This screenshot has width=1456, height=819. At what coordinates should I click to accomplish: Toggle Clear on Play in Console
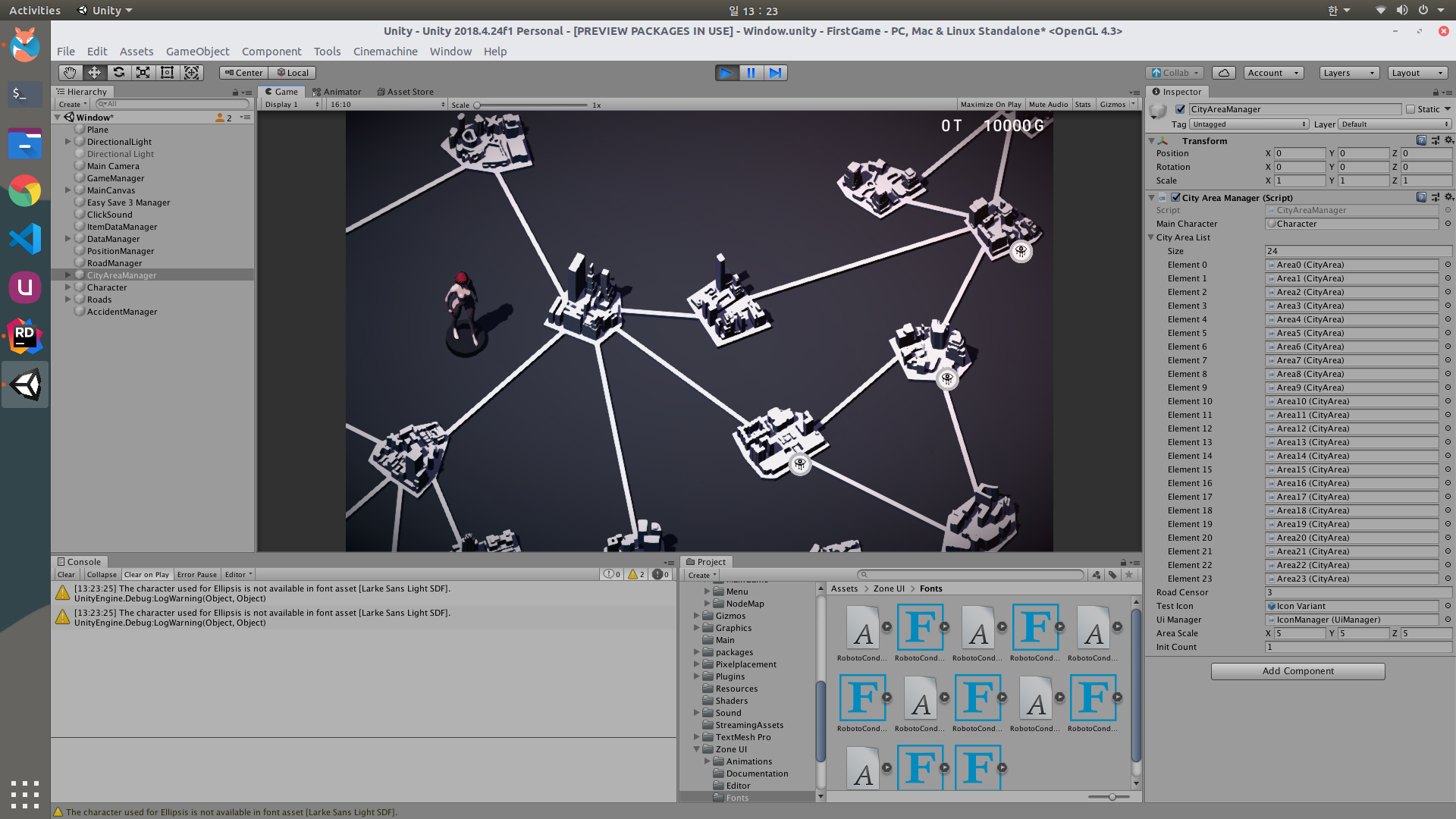[146, 574]
